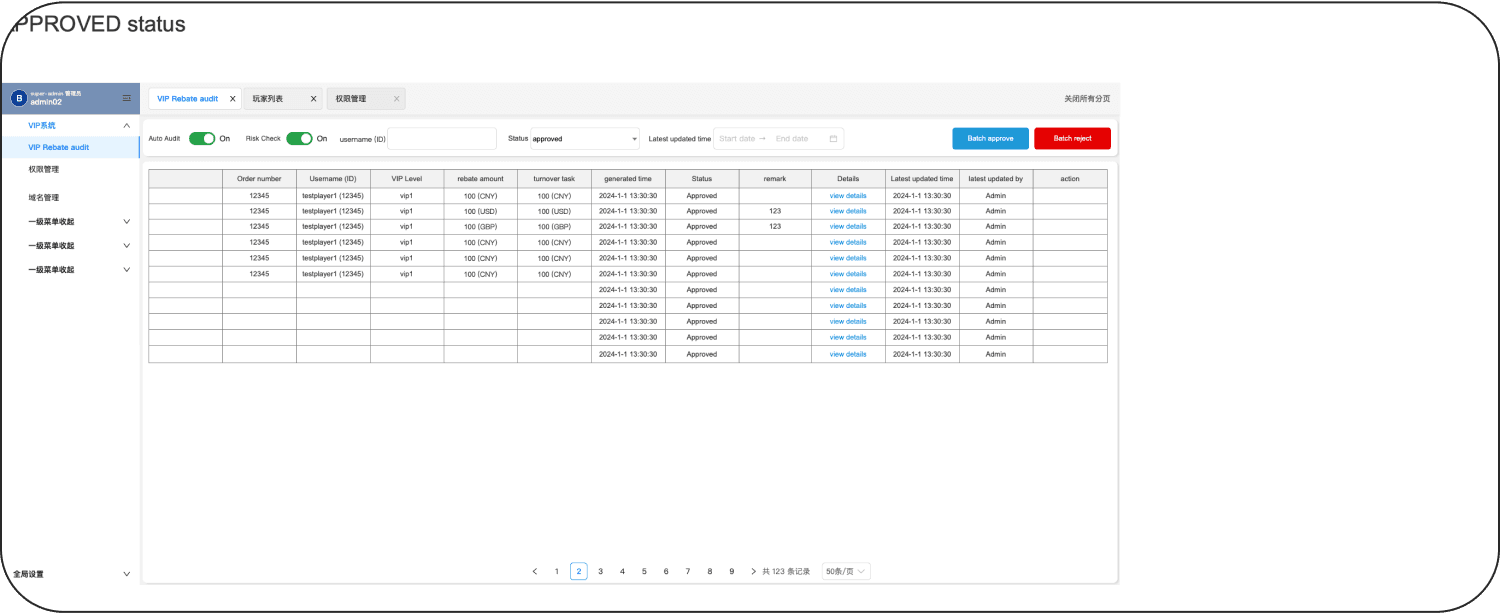Collapse the sidebar with the hamburger icon

pos(127,98)
